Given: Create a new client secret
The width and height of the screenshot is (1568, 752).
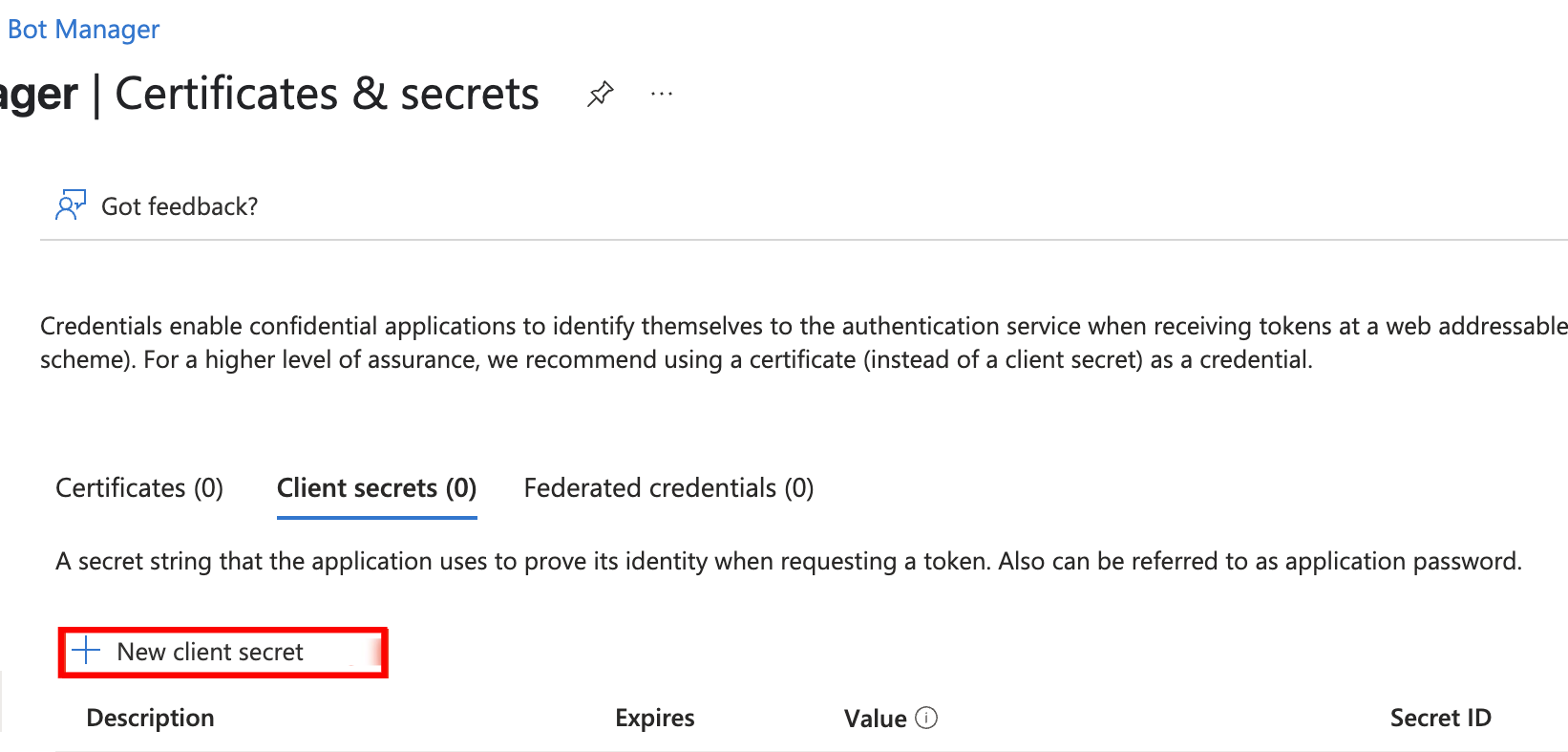Looking at the screenshot, I should (x=209, y=651).
